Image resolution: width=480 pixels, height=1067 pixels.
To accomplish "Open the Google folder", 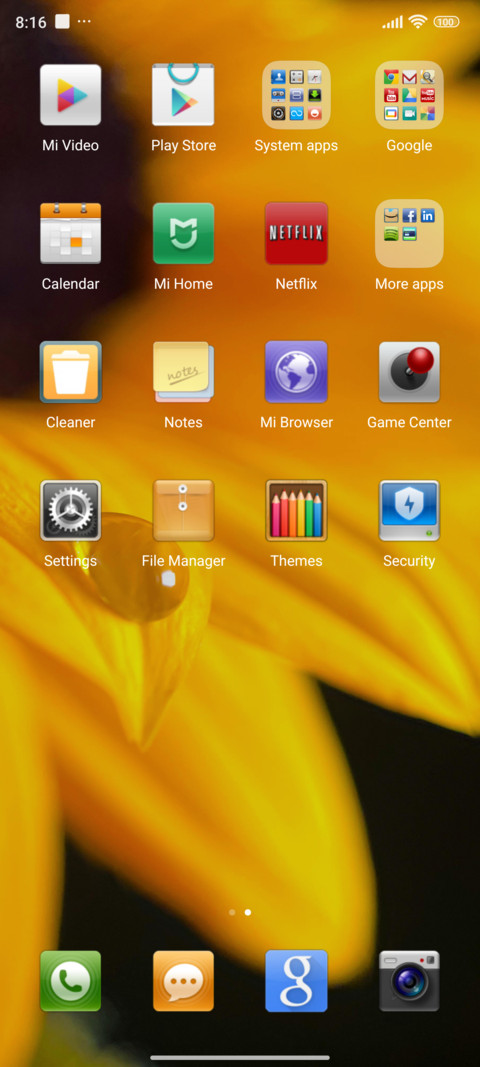I will (409, 95).
